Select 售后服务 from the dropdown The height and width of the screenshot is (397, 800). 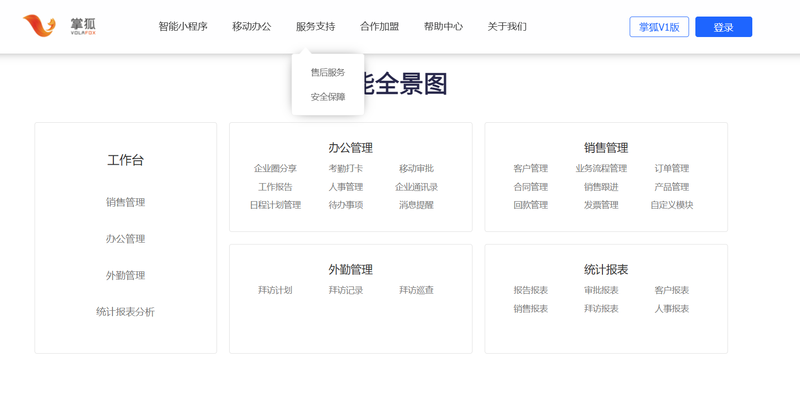(328, 72)
